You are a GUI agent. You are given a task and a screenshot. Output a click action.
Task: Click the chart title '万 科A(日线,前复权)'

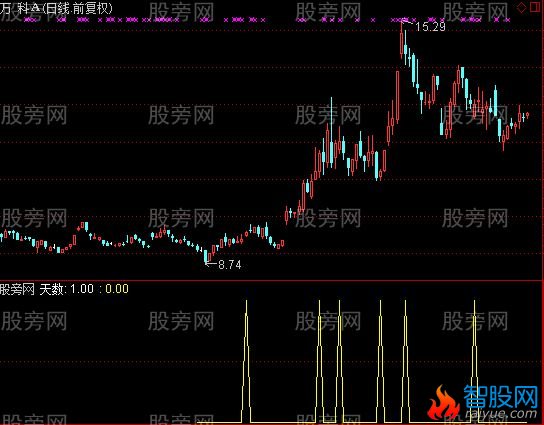56,8
